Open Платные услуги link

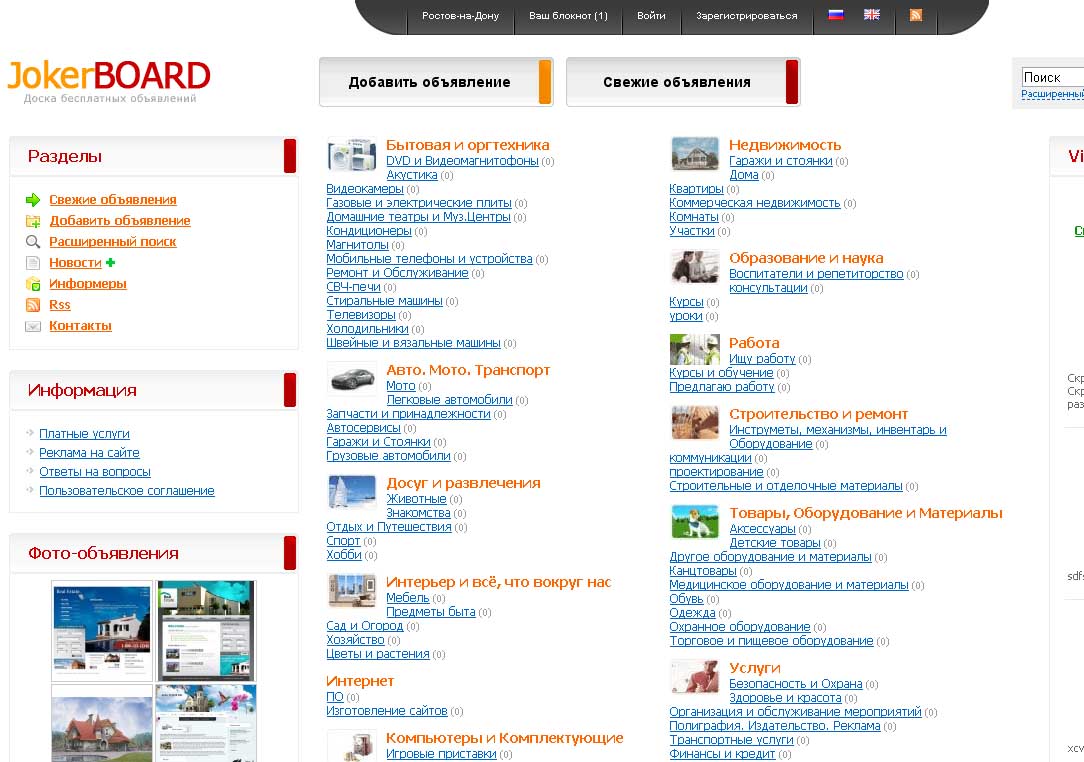point(84,434)
